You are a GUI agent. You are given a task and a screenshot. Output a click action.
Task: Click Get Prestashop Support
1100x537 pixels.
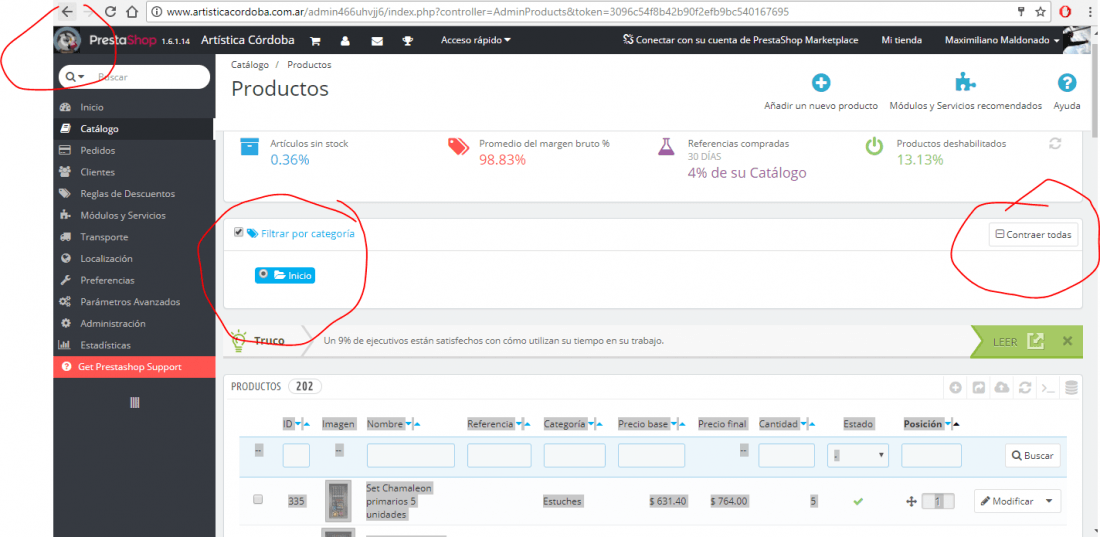[133, 367]
